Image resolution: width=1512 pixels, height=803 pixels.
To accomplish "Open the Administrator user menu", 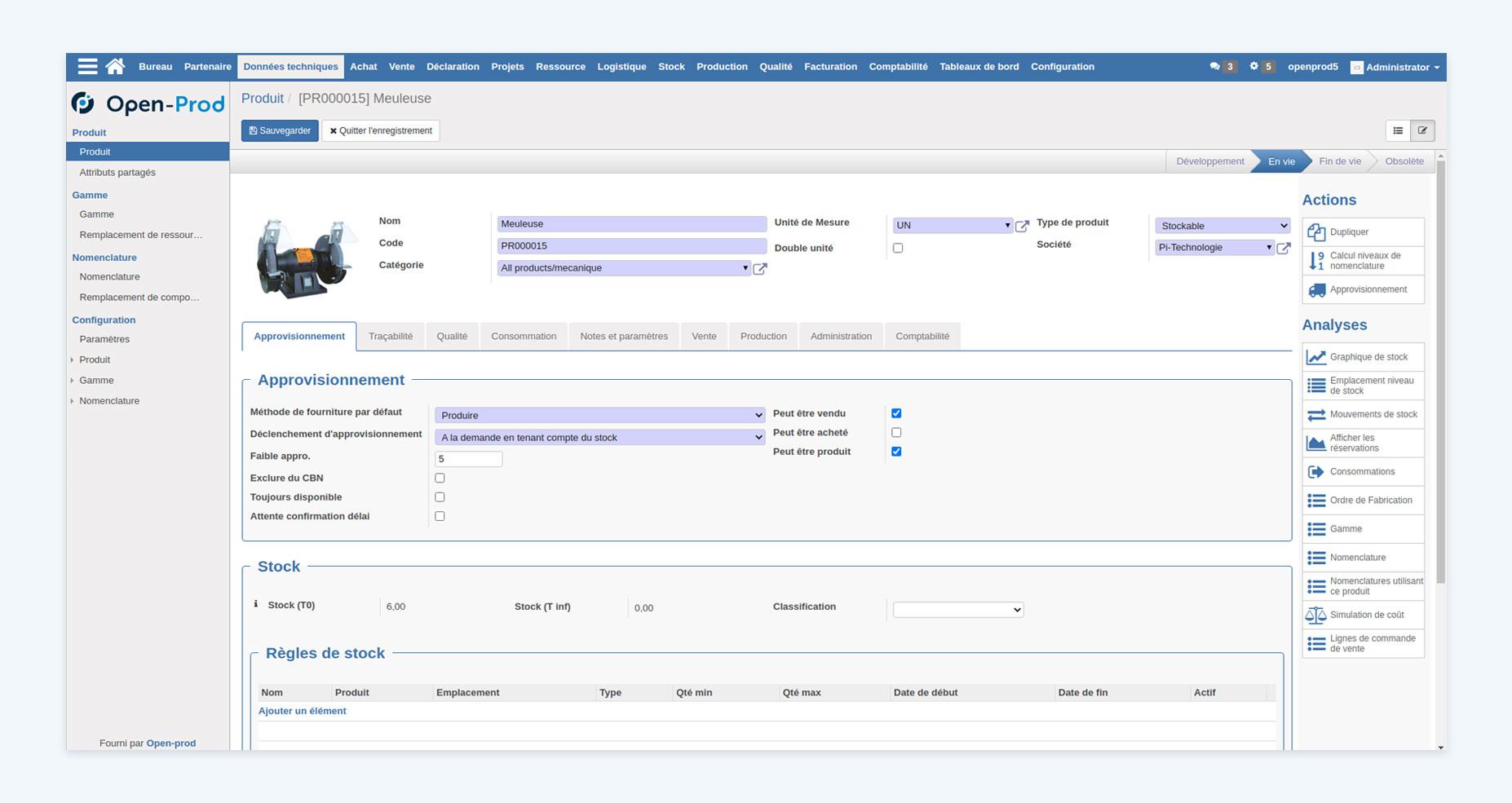I will [x=1395, y=68].
